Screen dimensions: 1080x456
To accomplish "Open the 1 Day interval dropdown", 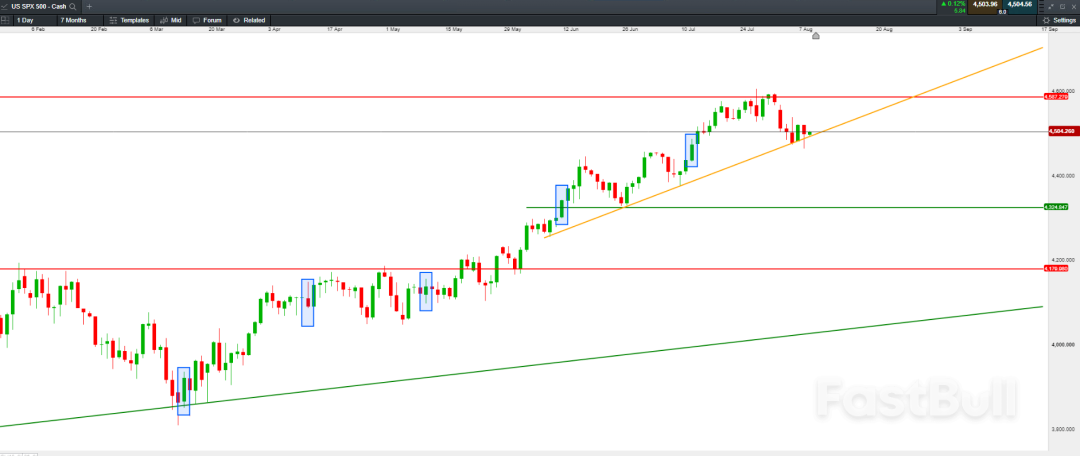I will point(26,20).
